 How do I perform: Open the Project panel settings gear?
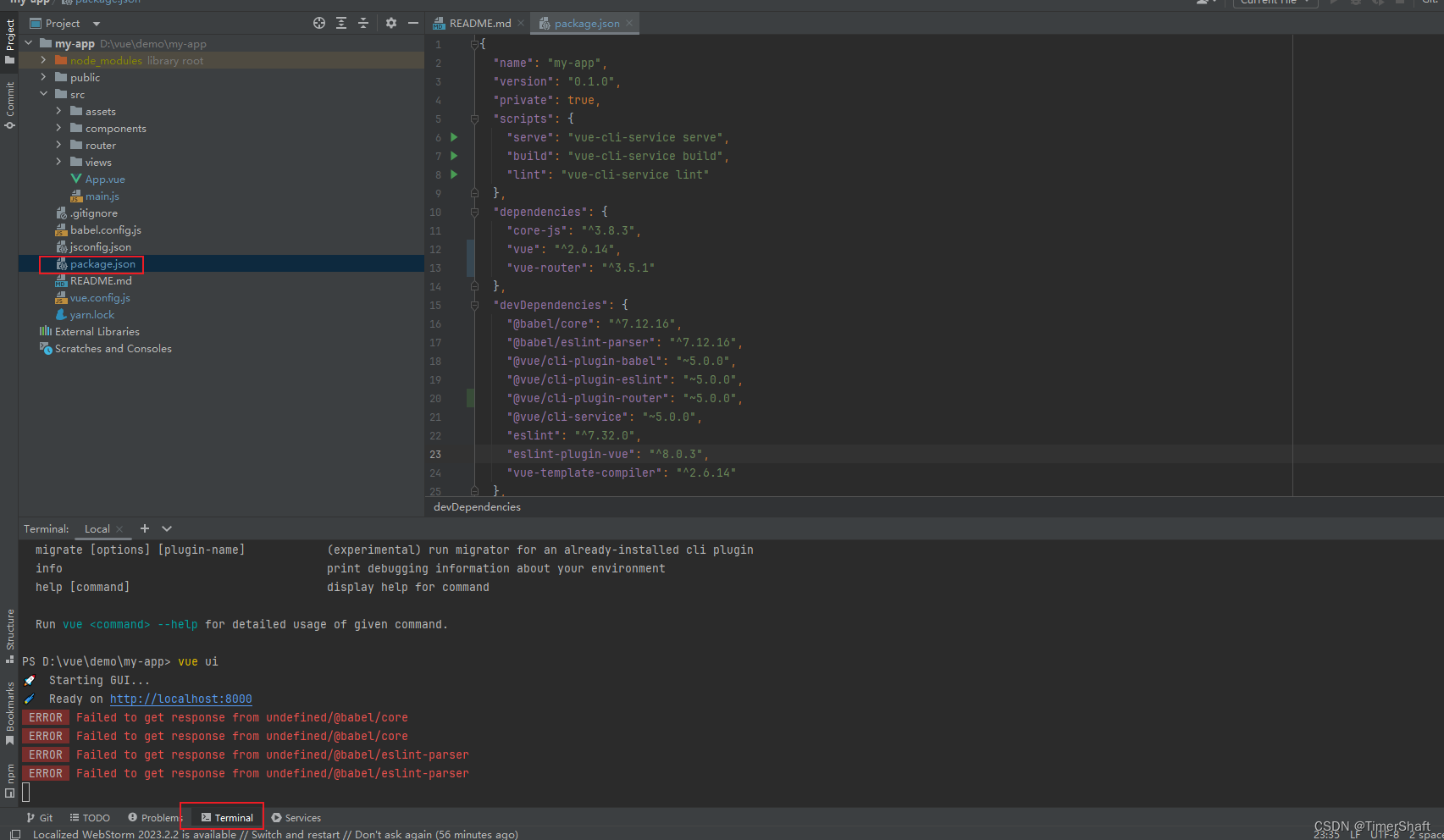(x=390, y=23)
